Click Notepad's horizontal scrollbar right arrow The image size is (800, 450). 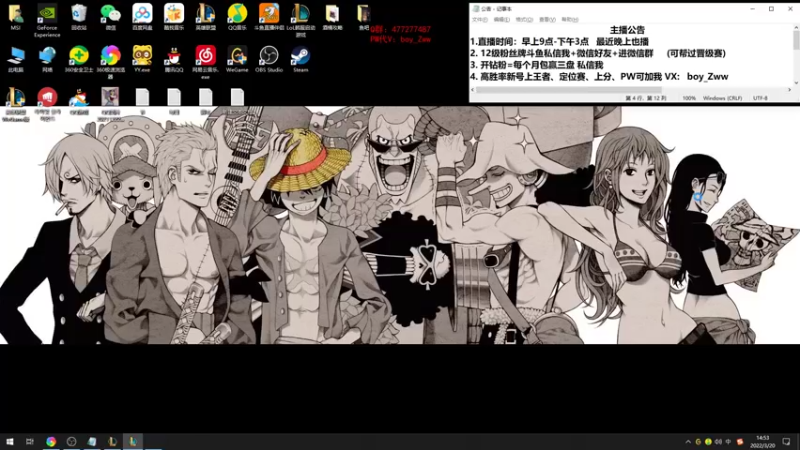[x=789, y=90]
